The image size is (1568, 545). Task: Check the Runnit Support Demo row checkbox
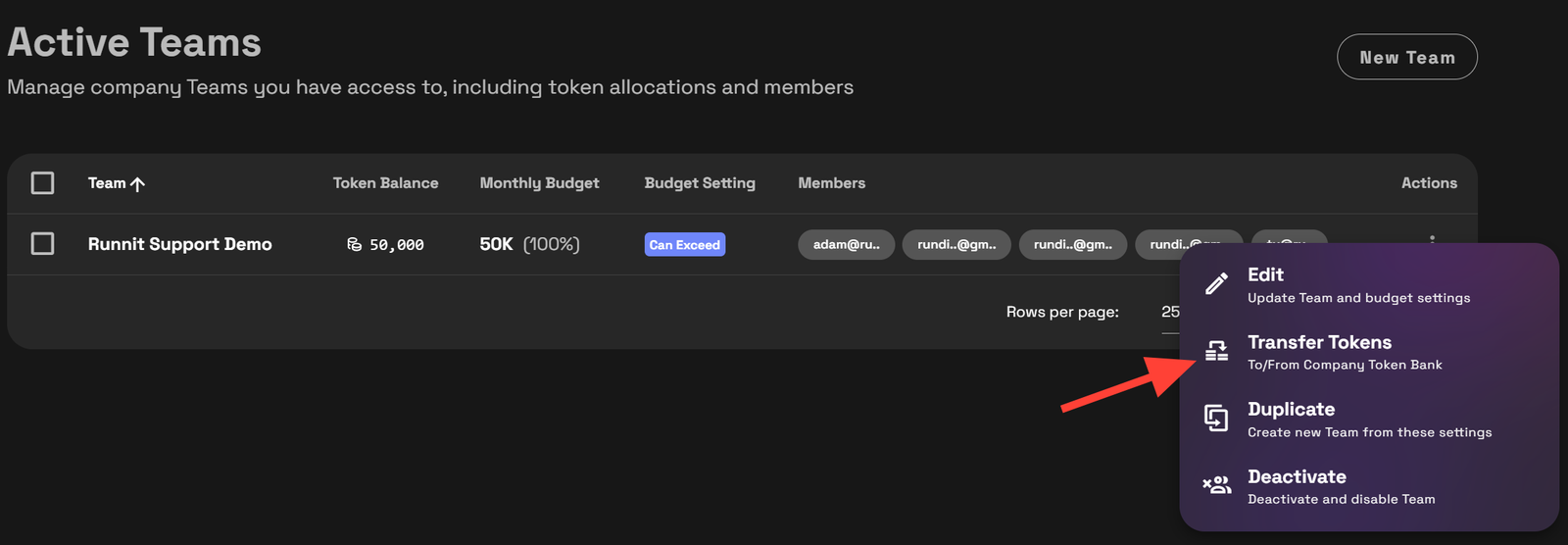tap(43, 243)
